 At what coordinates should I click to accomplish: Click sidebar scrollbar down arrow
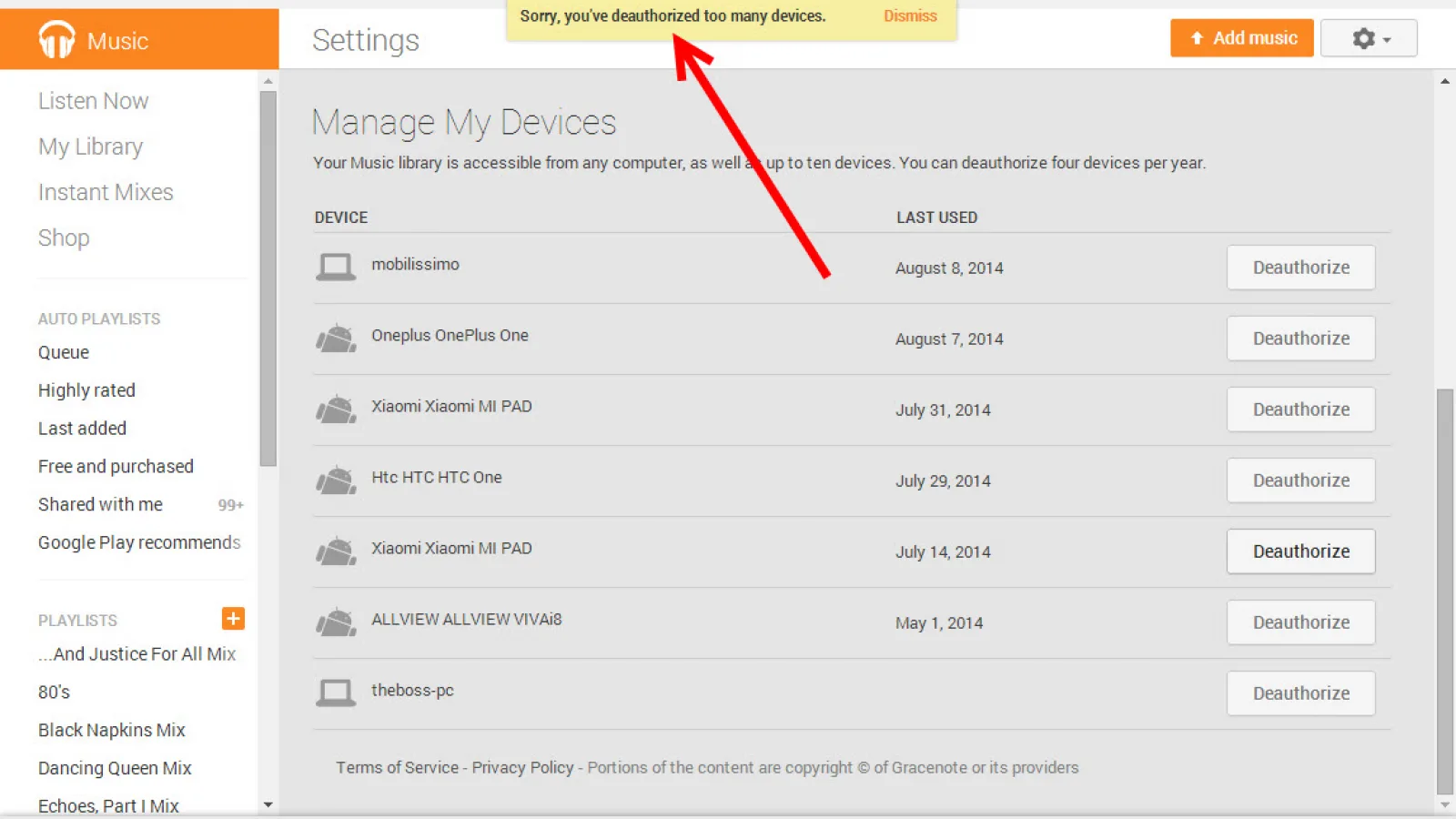pyautogui.click(x=268, y=805)
